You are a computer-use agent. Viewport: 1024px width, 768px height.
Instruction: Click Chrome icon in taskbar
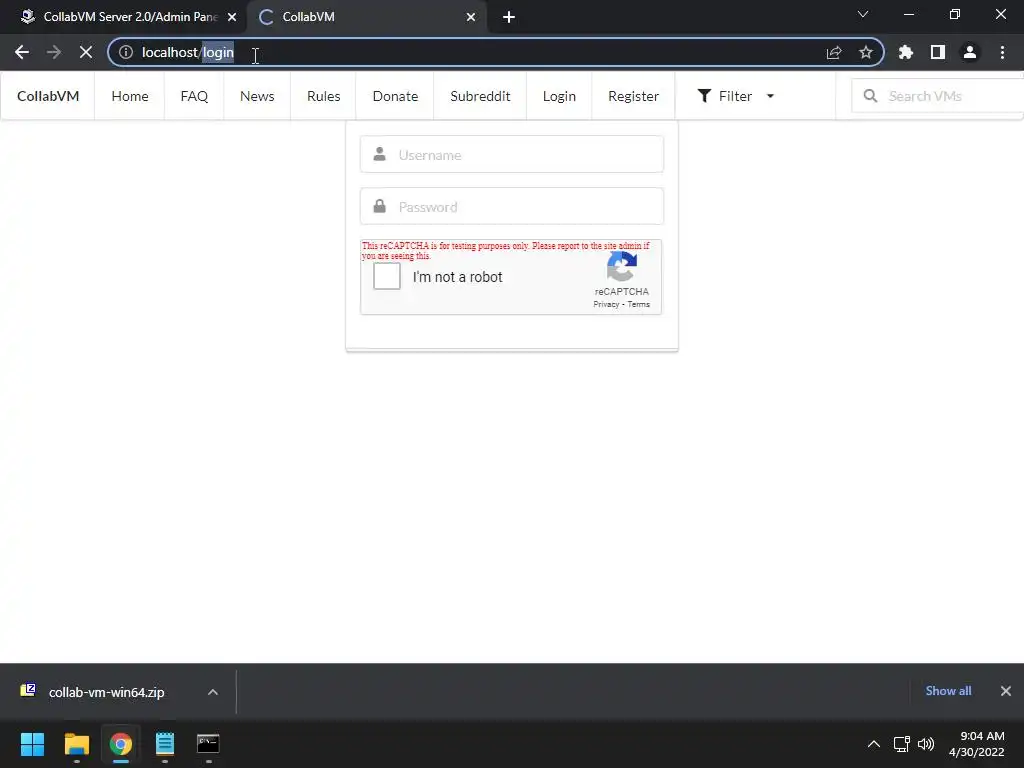(x=121, y=744)
